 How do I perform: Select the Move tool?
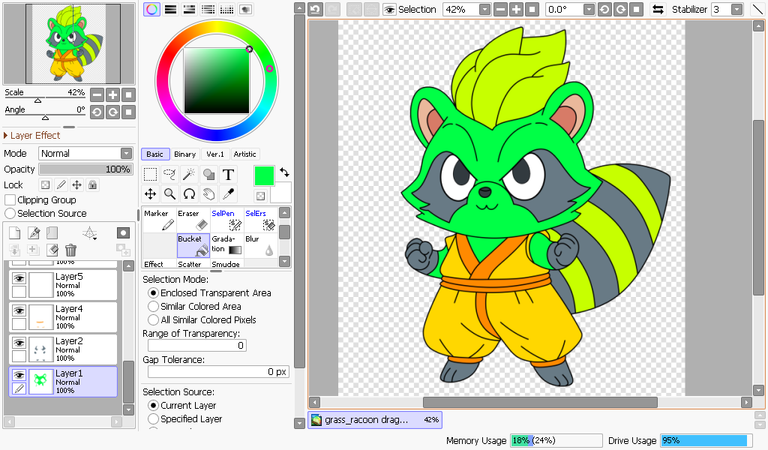(x=150, y=194)
